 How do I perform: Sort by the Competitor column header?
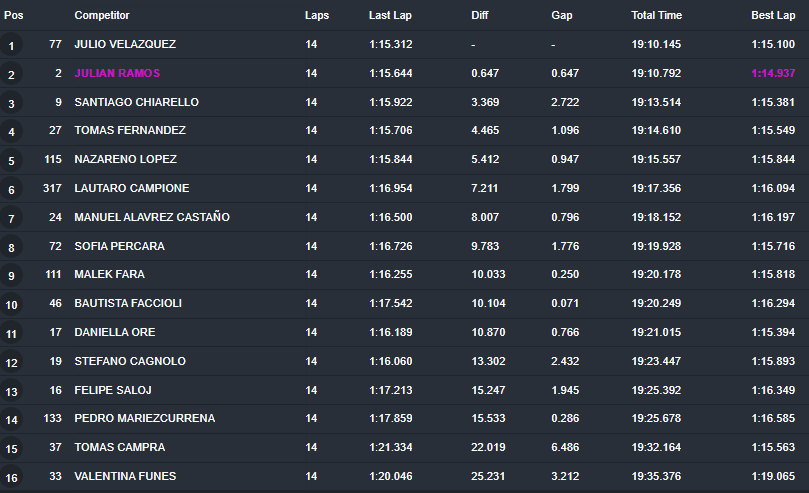102,15
